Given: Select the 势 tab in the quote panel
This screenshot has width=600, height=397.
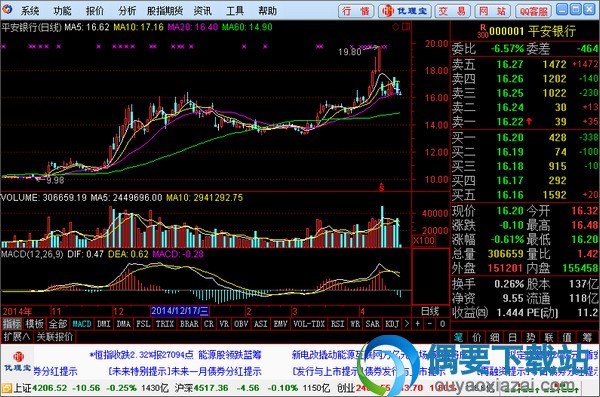Looking at the screenshot, I should (531, 337).
